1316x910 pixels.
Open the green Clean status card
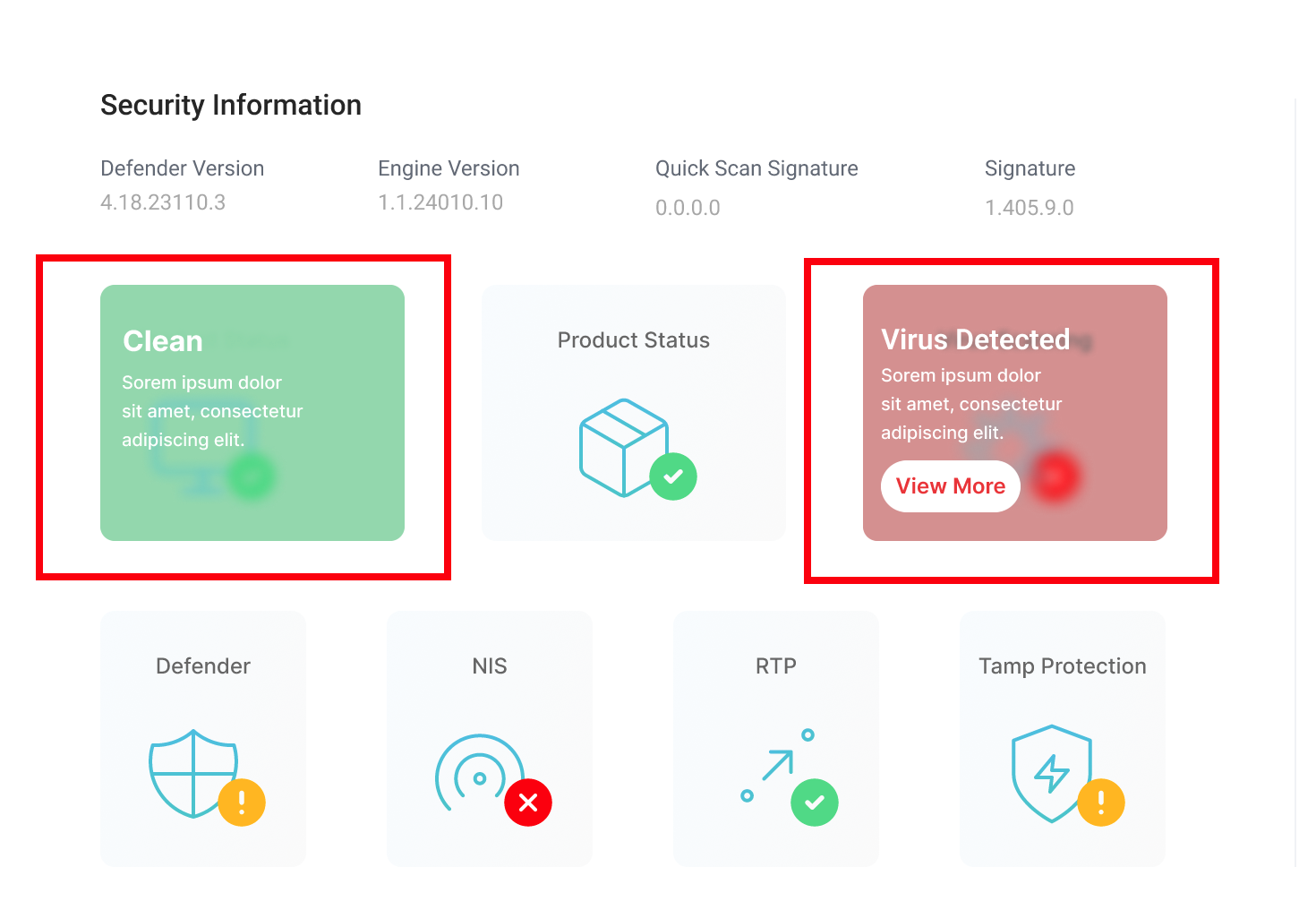[252, 412]
